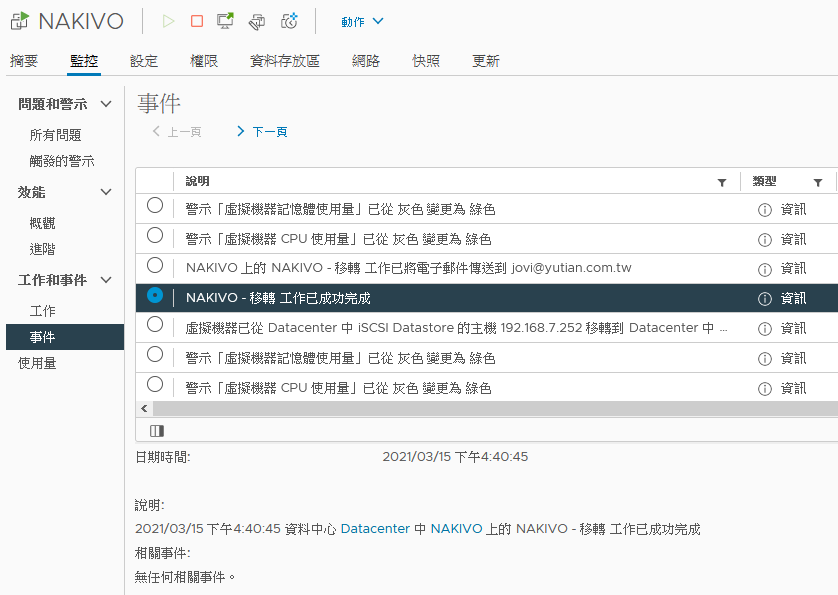Select last 虛擬機器記憶體使用量 alert row radio
Image resolution: width=838 pixels, height=595 pixels.
tap(155, 354)
